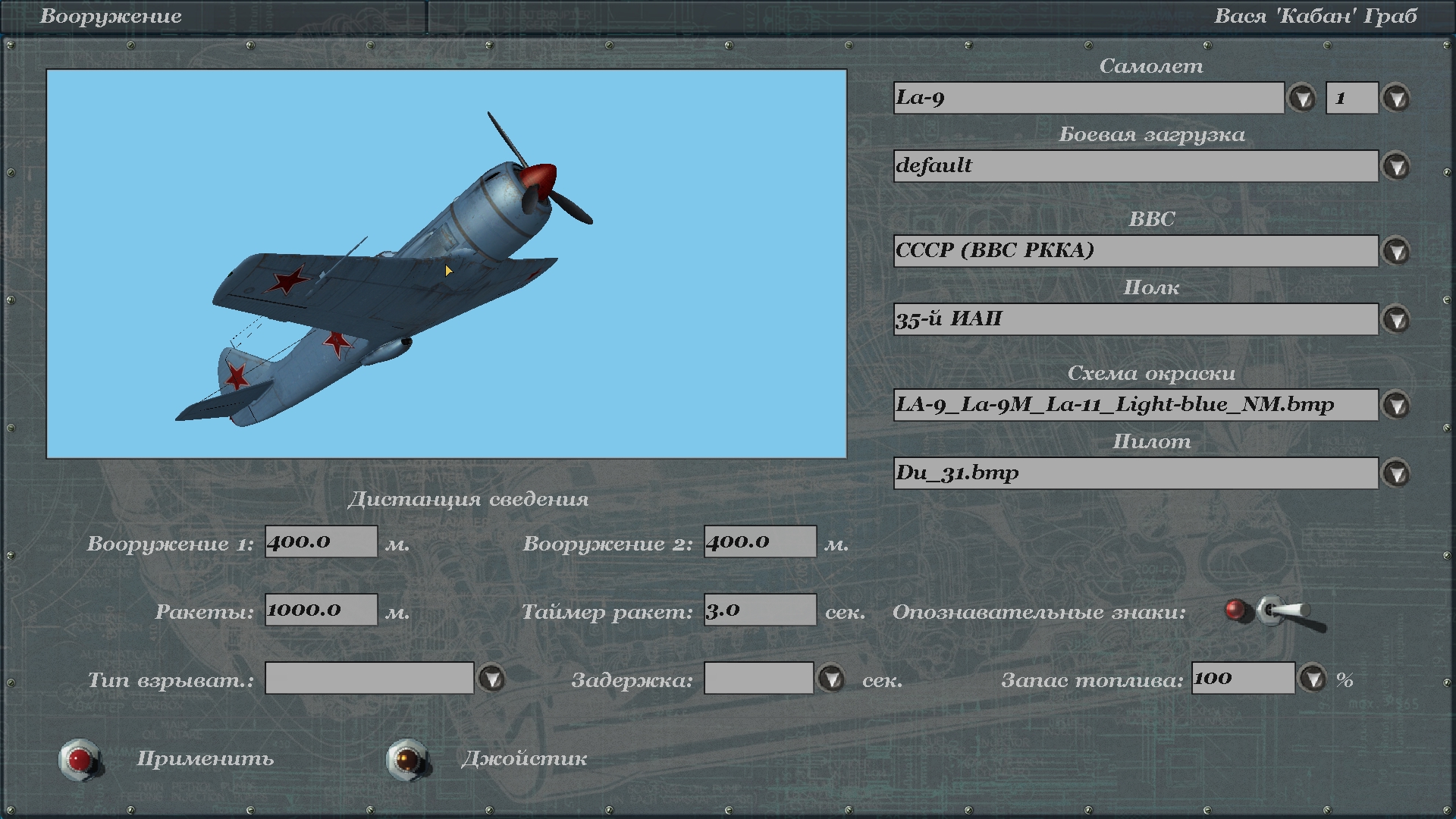Screen dimensions: 1456x819
Task: Click the Вооружение 2 convergence field
Action: [759, 541]
